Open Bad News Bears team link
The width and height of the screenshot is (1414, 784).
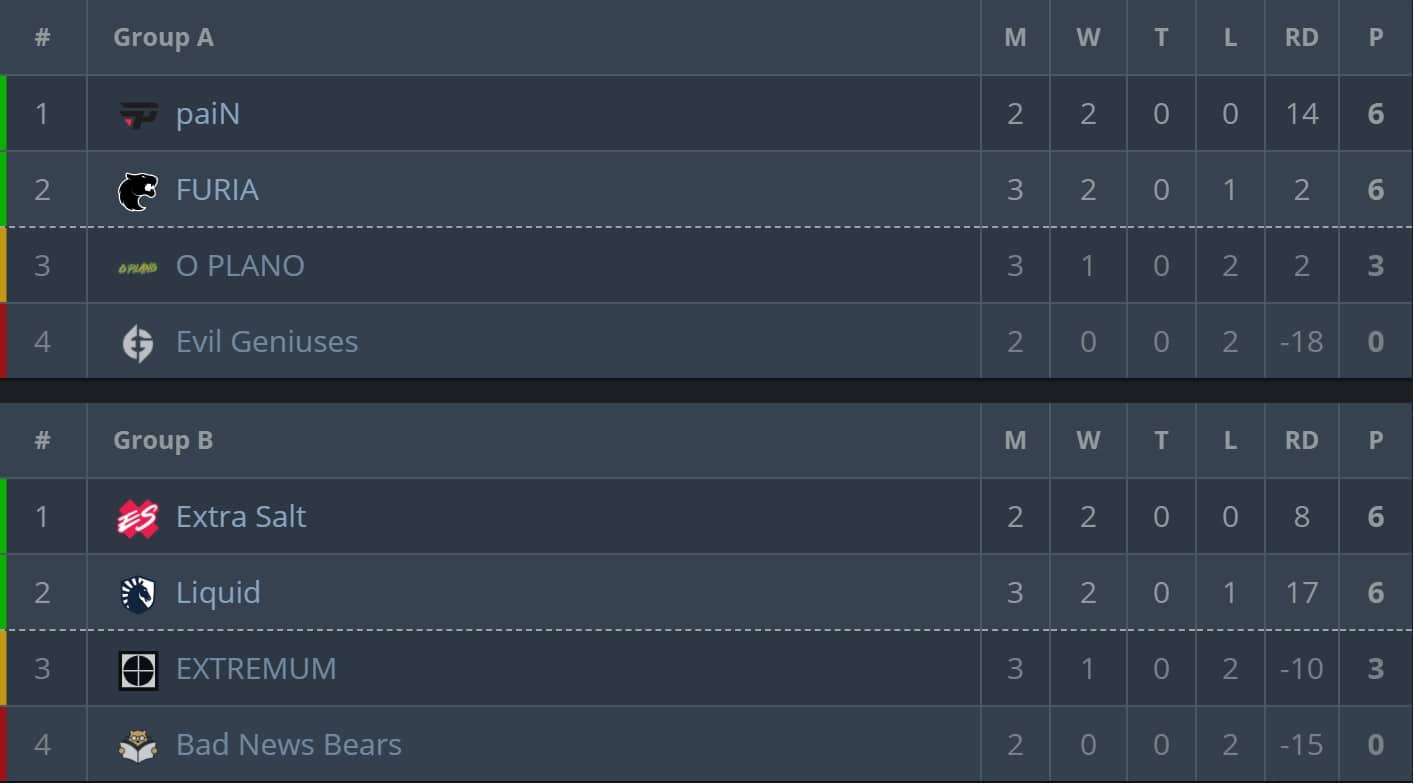(x=289, y=745)
